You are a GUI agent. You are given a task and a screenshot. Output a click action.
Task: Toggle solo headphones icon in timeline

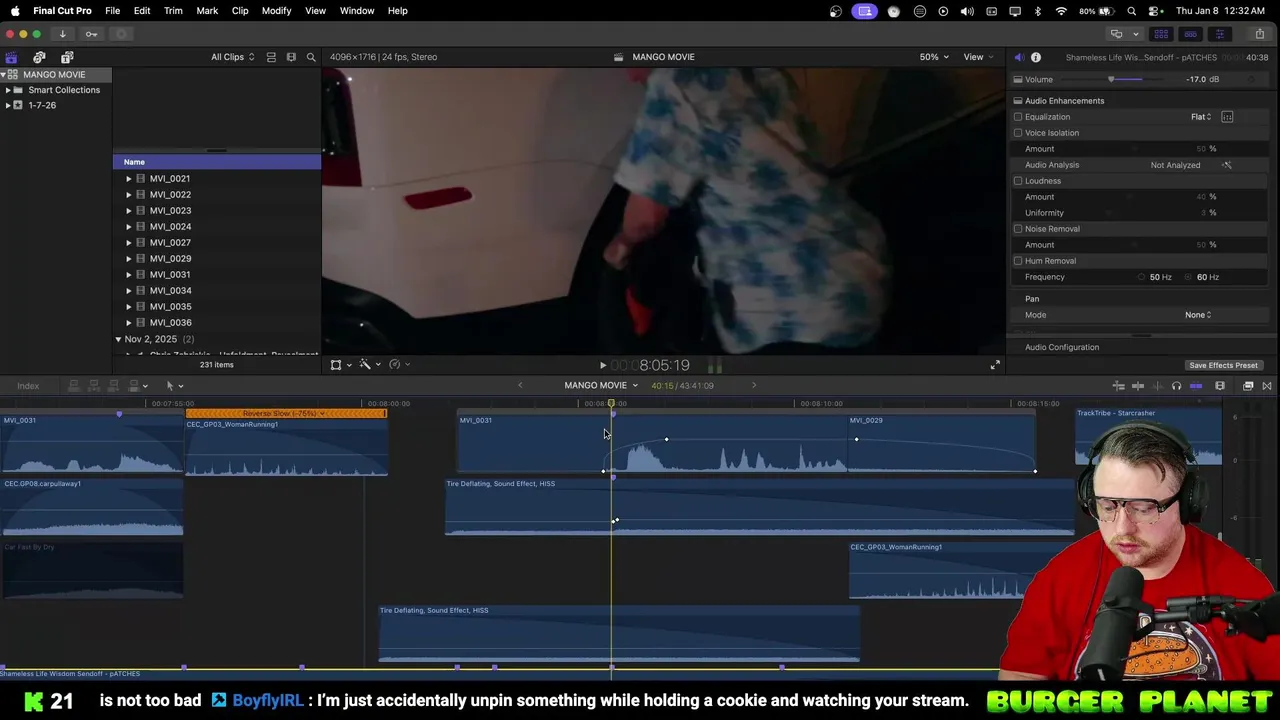pyautogui.click(x=1176, y=386)
